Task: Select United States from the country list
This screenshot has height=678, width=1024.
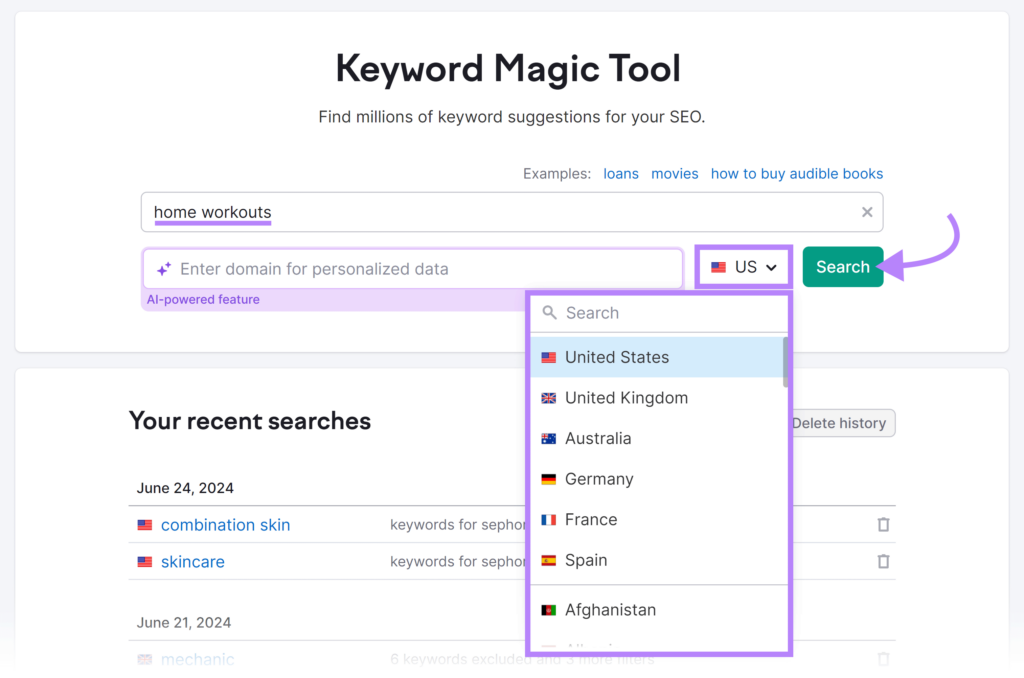Action: [656, 357]
